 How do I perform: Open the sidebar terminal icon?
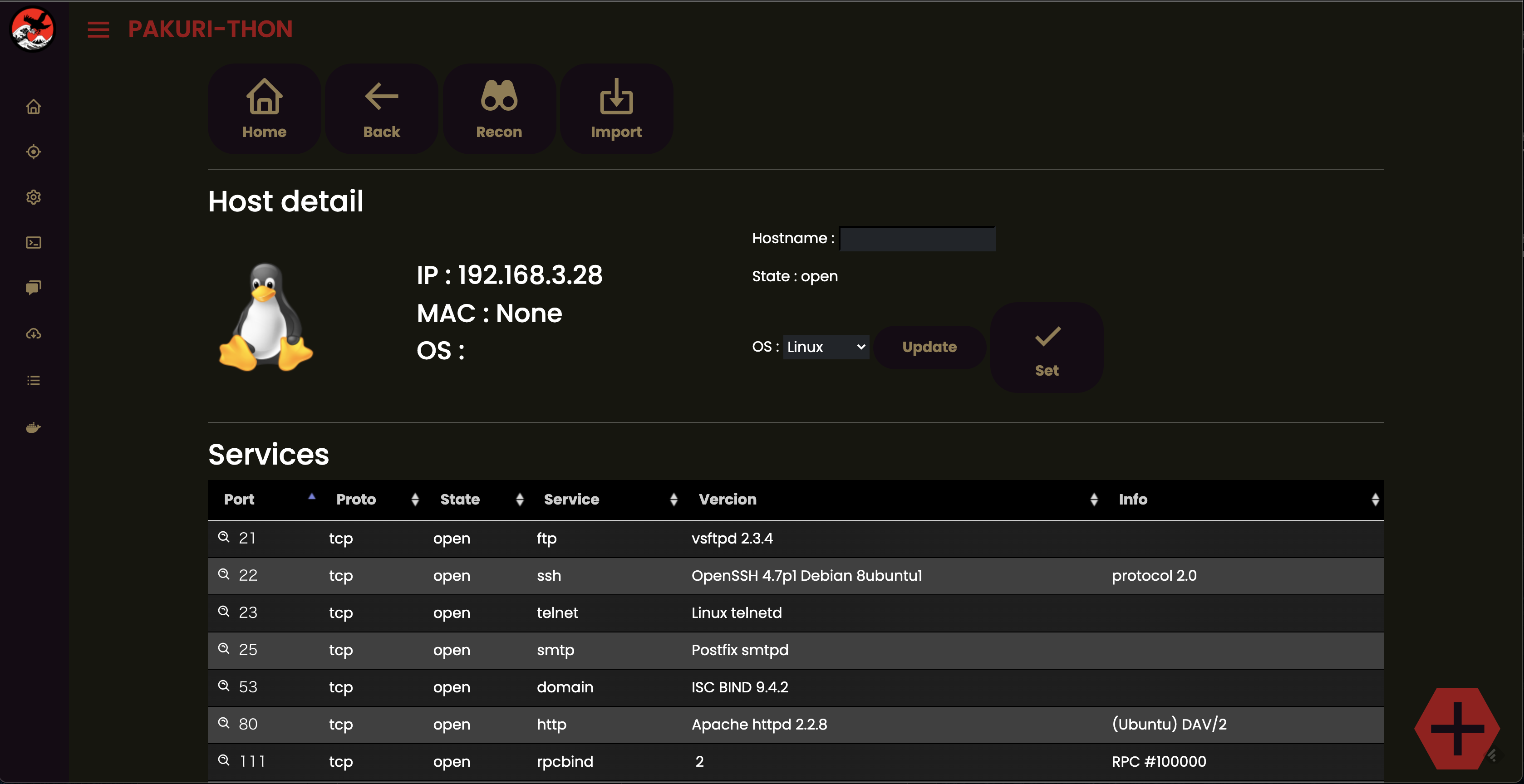(x=34, y=242)
